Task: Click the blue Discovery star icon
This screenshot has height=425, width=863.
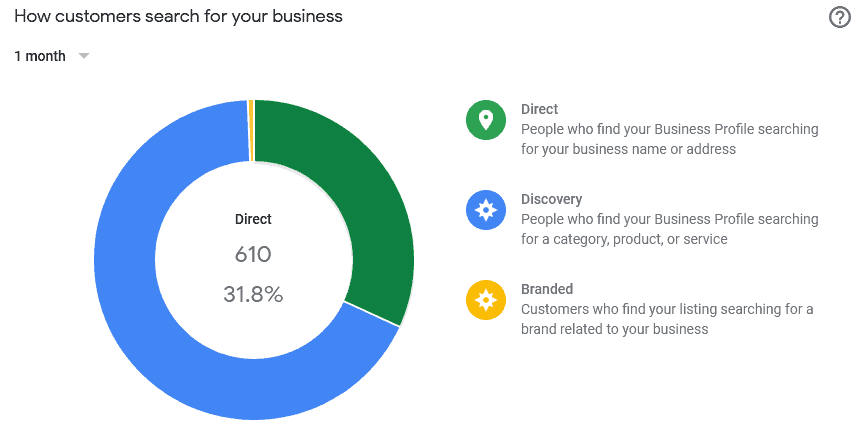Action: pyautogui.click(x=485, y=210)
